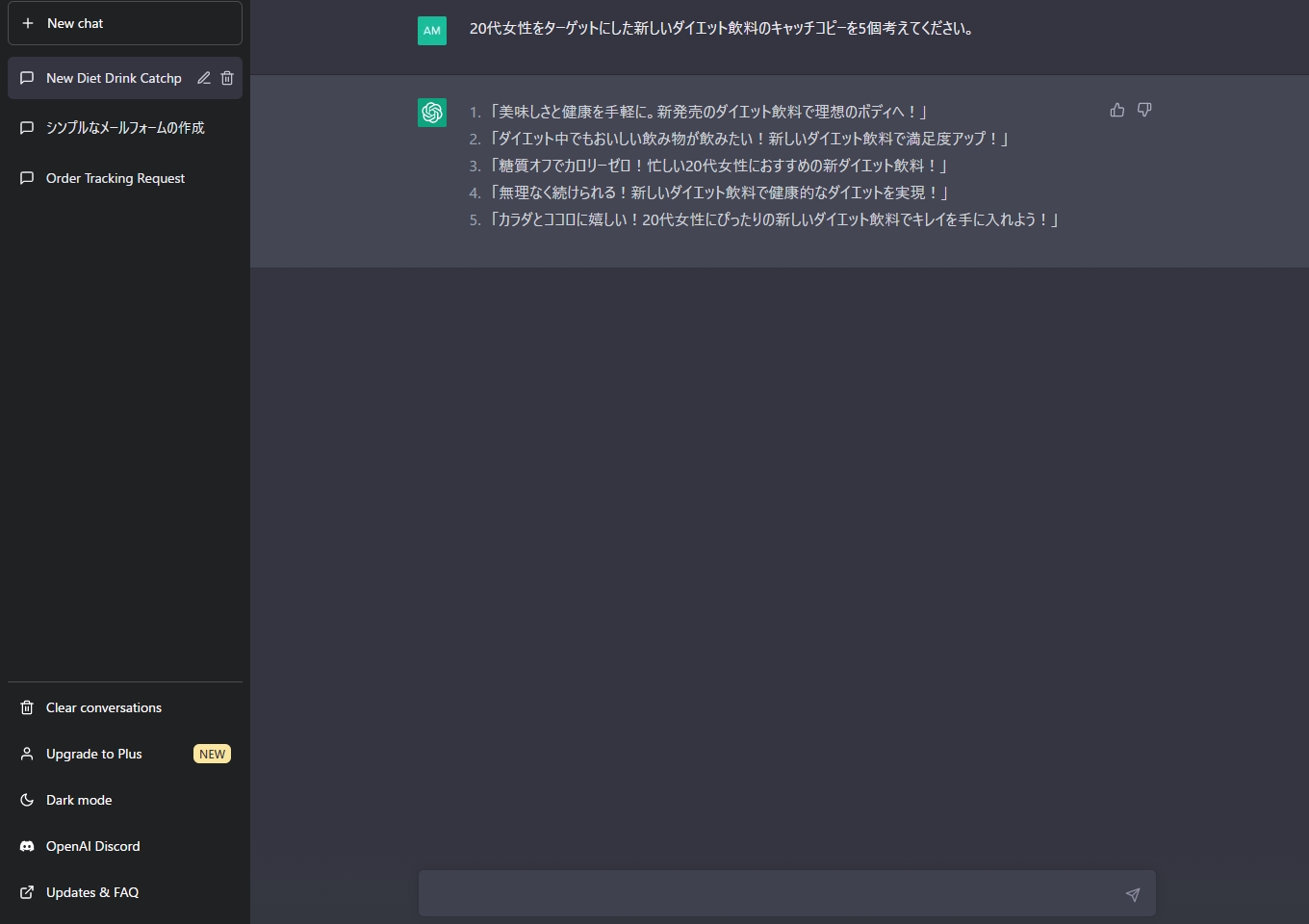This screenshot has width=1309, height=924.
Task: Delete the chat using the trash icon
Action: (227, 78)
